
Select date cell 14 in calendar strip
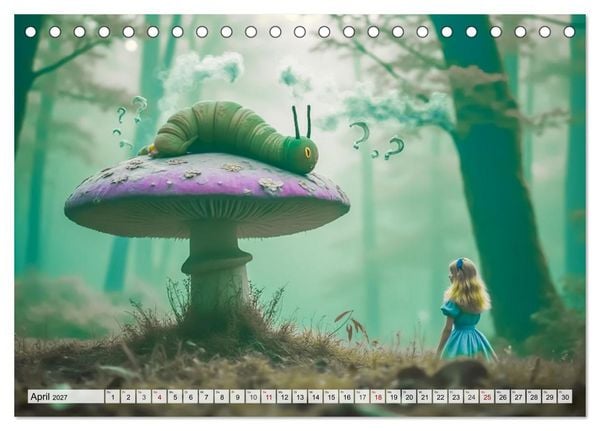coord(315,397)
